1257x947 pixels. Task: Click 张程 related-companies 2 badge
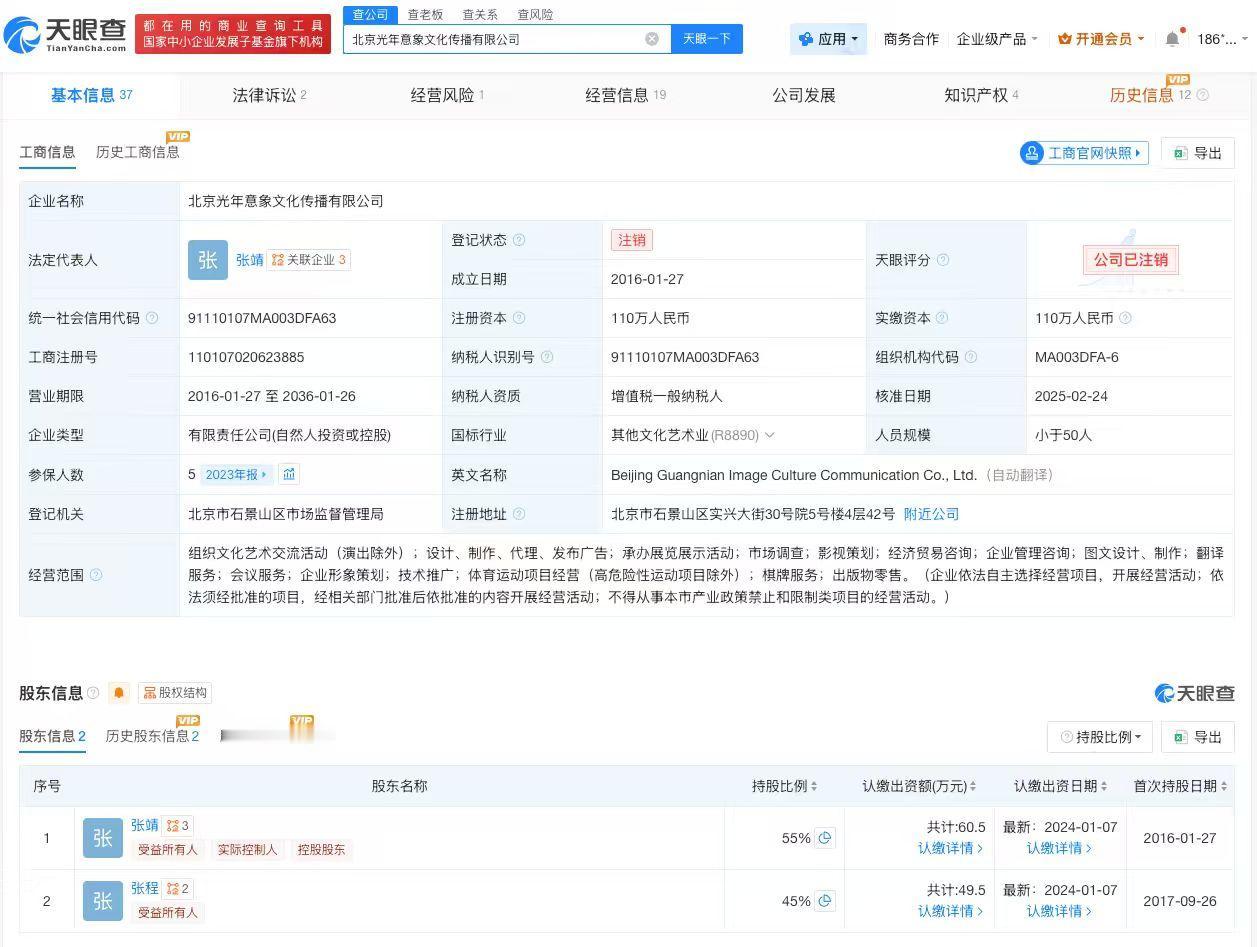178,888
